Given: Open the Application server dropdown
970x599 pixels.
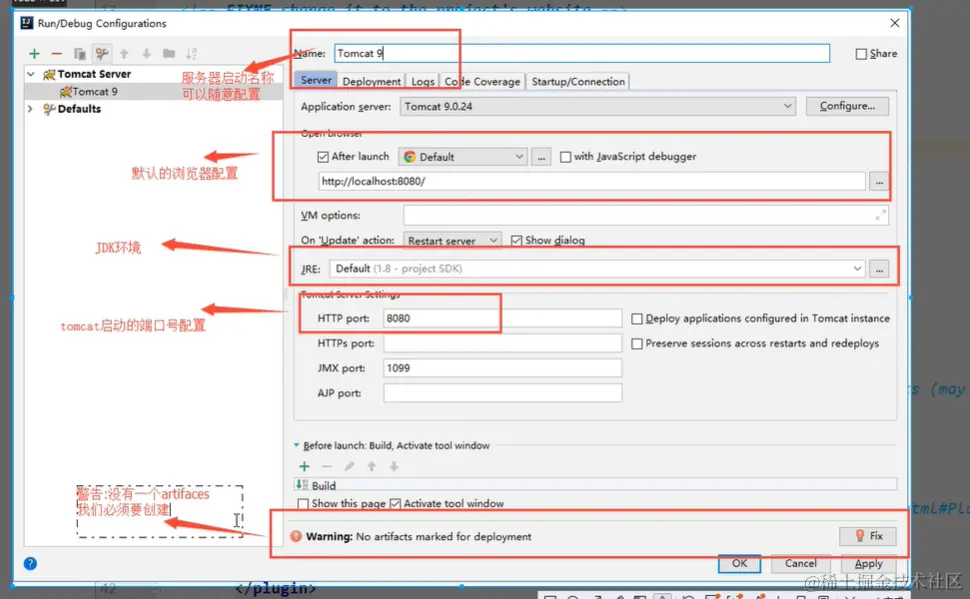Looking at the screenshot, I should coord(598,106).
